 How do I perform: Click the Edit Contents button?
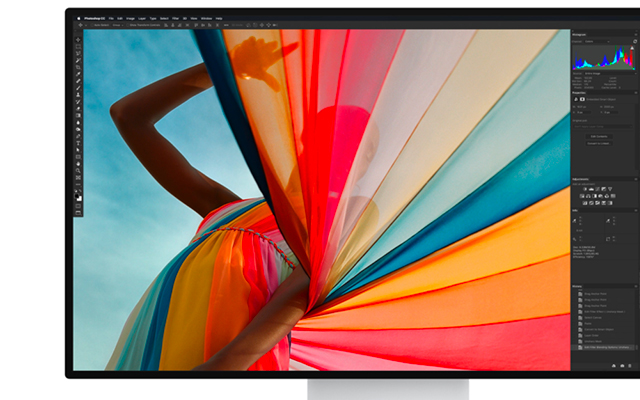(x=599, y=136)
